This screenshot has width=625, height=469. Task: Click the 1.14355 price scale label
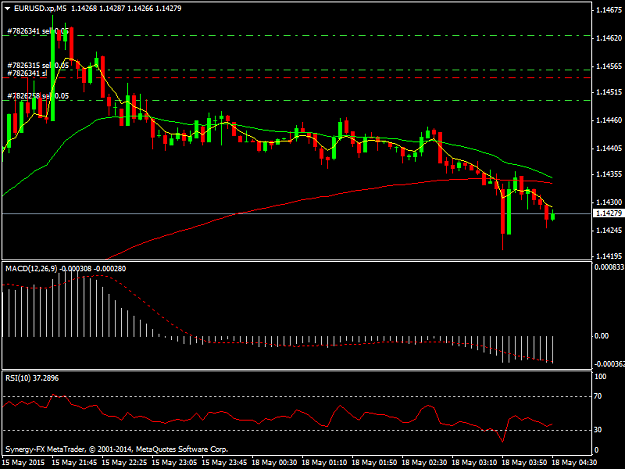[609, 175]
